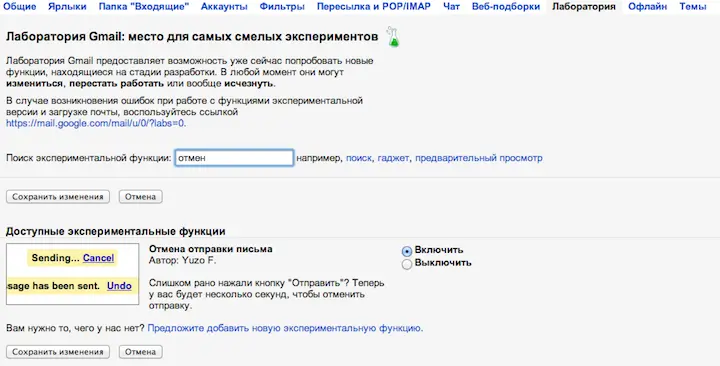Open Пересылка и POP/IMAP tab
The image size is (720, 366).
click(374, 6)
